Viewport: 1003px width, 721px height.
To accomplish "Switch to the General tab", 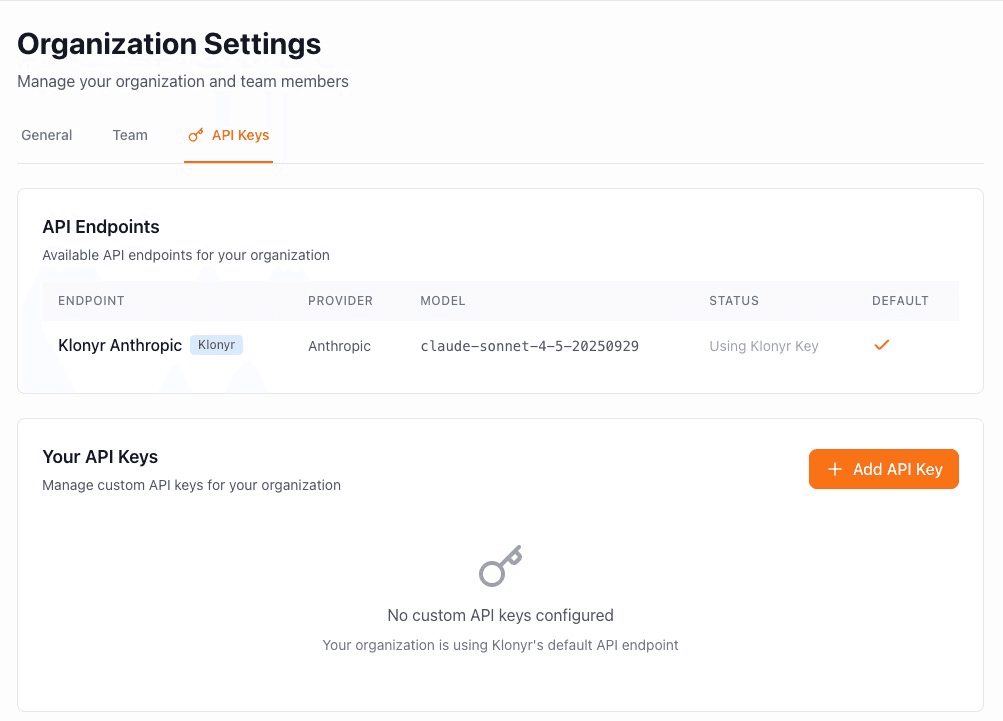I will pyautogui.click(x=46, y=134).
